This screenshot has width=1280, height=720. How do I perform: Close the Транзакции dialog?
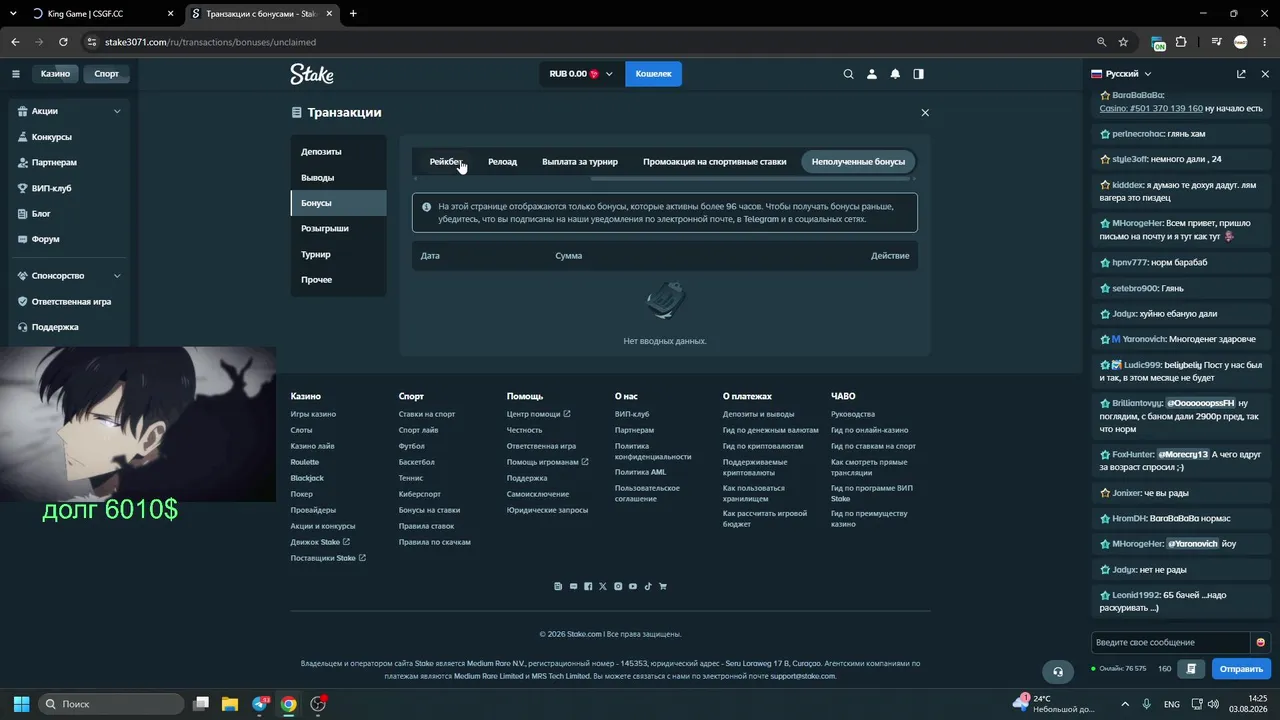click(x=925, y=113)
